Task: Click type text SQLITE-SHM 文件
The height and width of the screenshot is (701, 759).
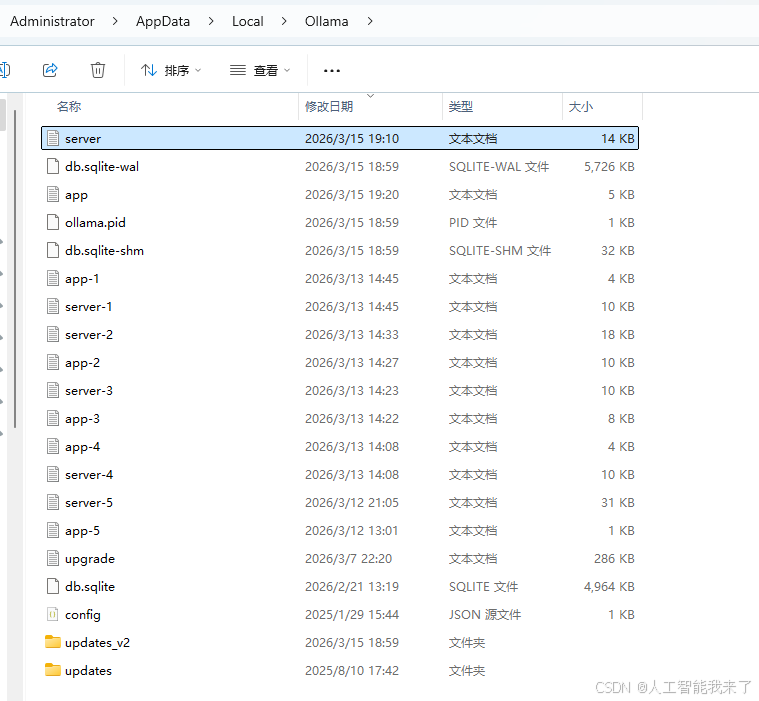Action: 500,251
